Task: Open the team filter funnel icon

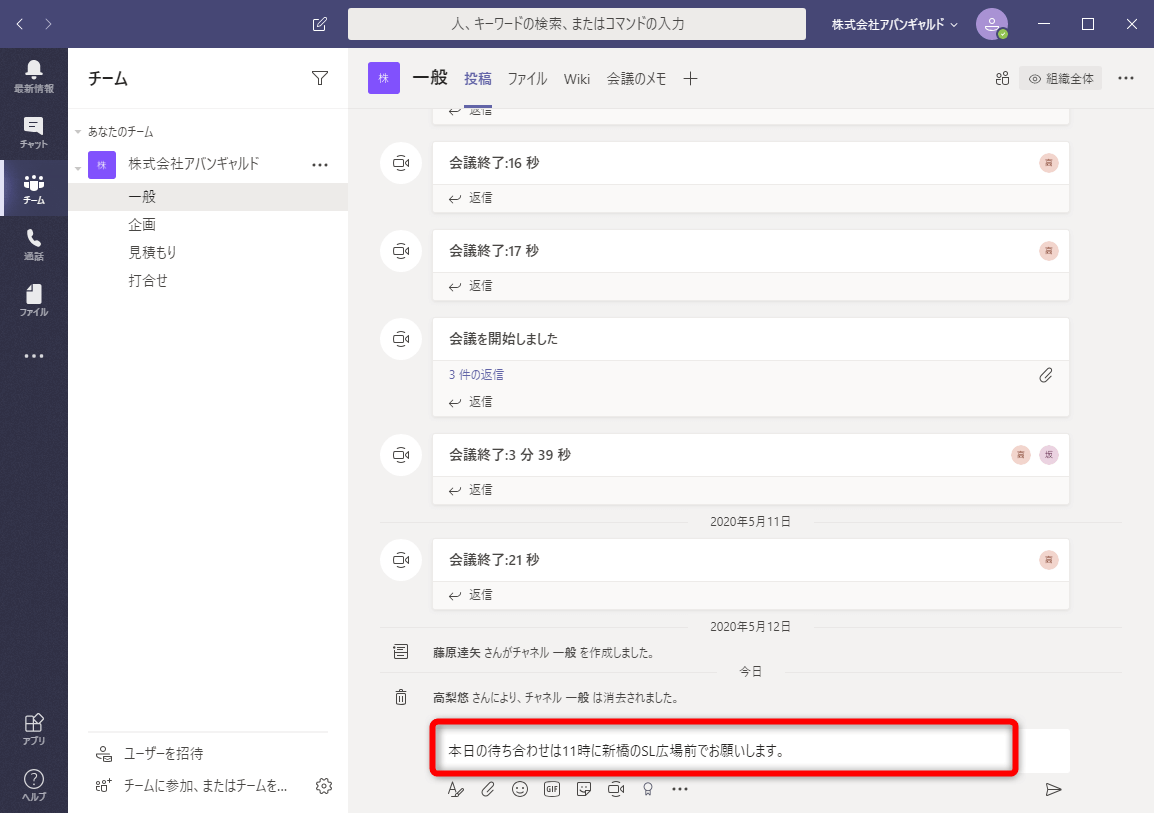Action: (x=319, y=78)
